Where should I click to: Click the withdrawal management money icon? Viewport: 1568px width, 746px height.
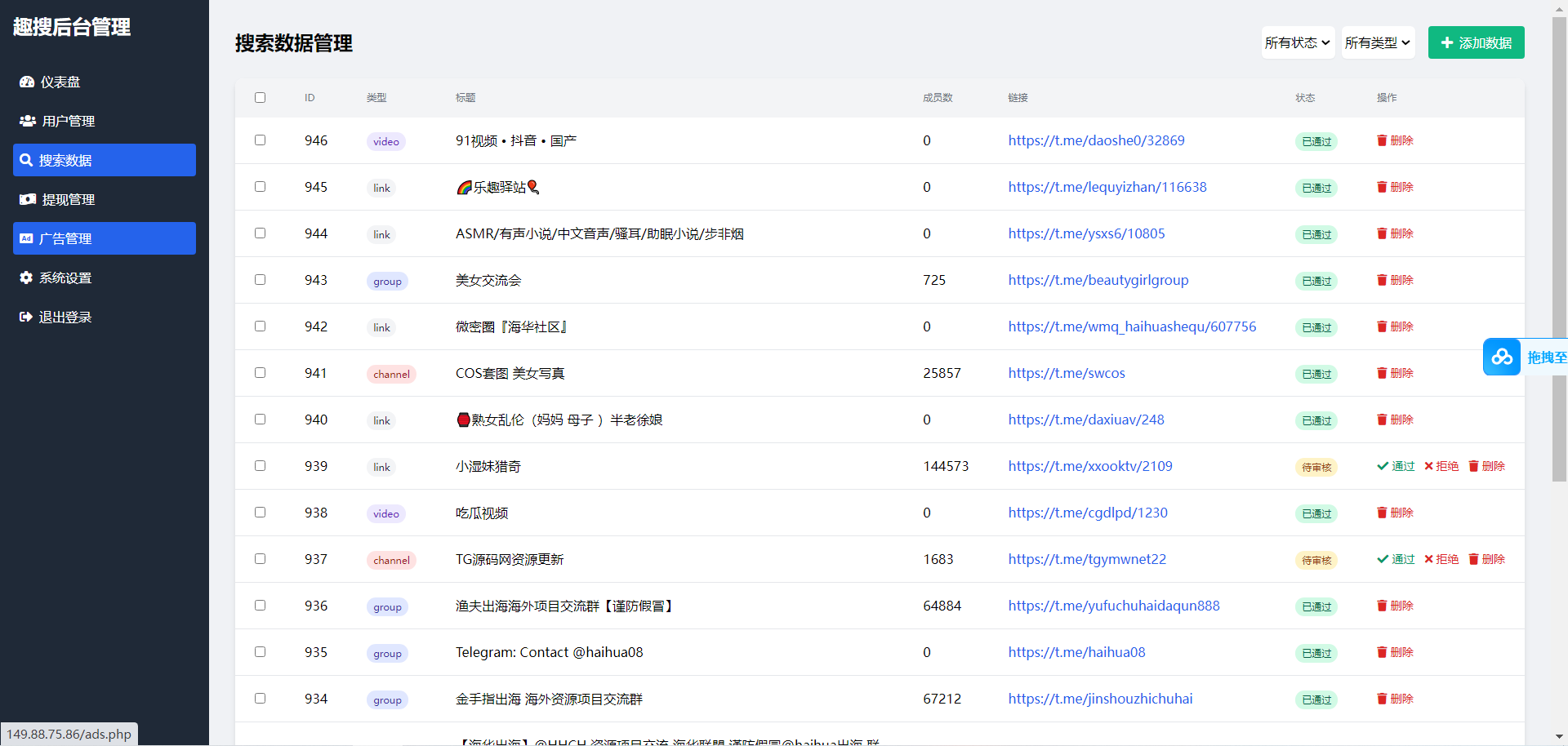click(28, 199)
